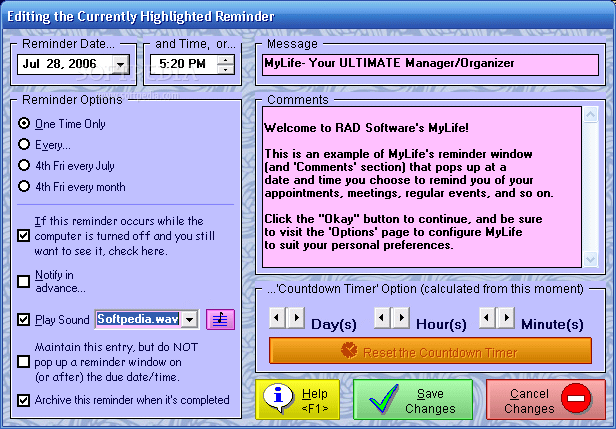Select 4th Fri every July option
The height and width of the screenshot is (429, 616).
tap(24, 165)
